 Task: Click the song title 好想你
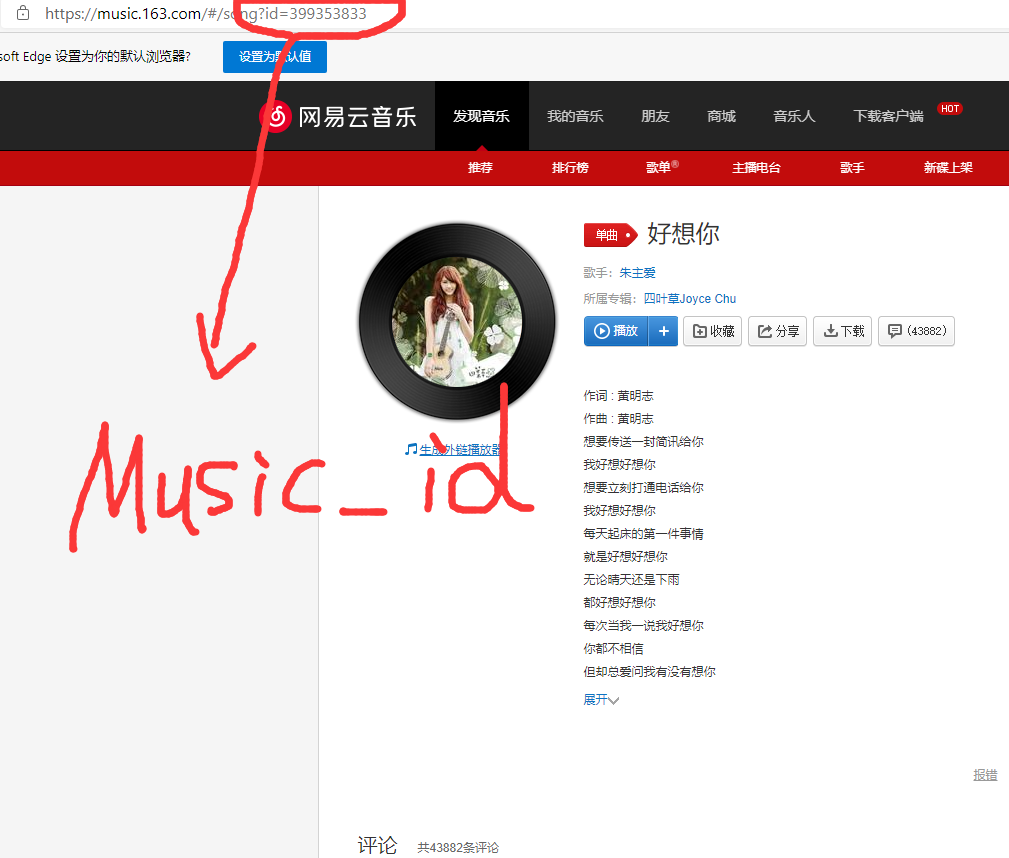[683, 234]
